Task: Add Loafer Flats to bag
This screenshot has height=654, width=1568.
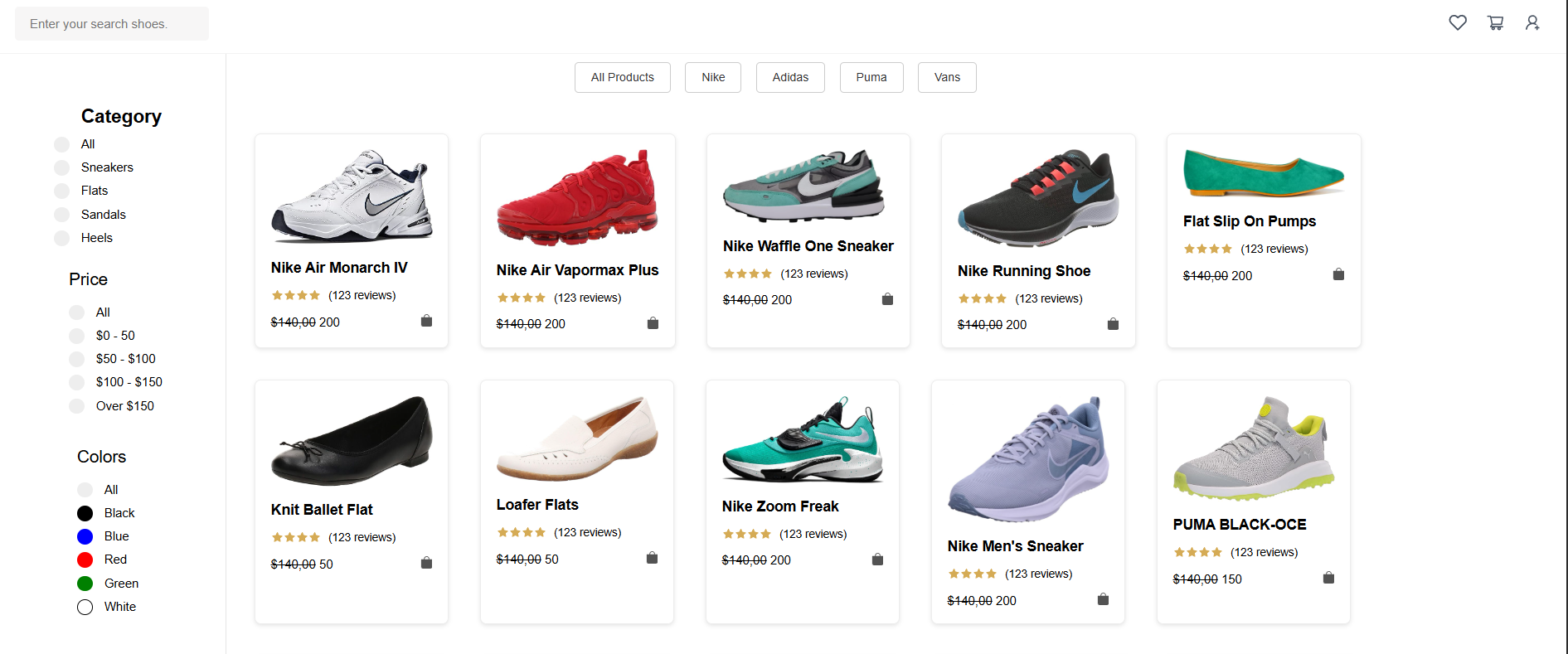Action: (652, 558)
